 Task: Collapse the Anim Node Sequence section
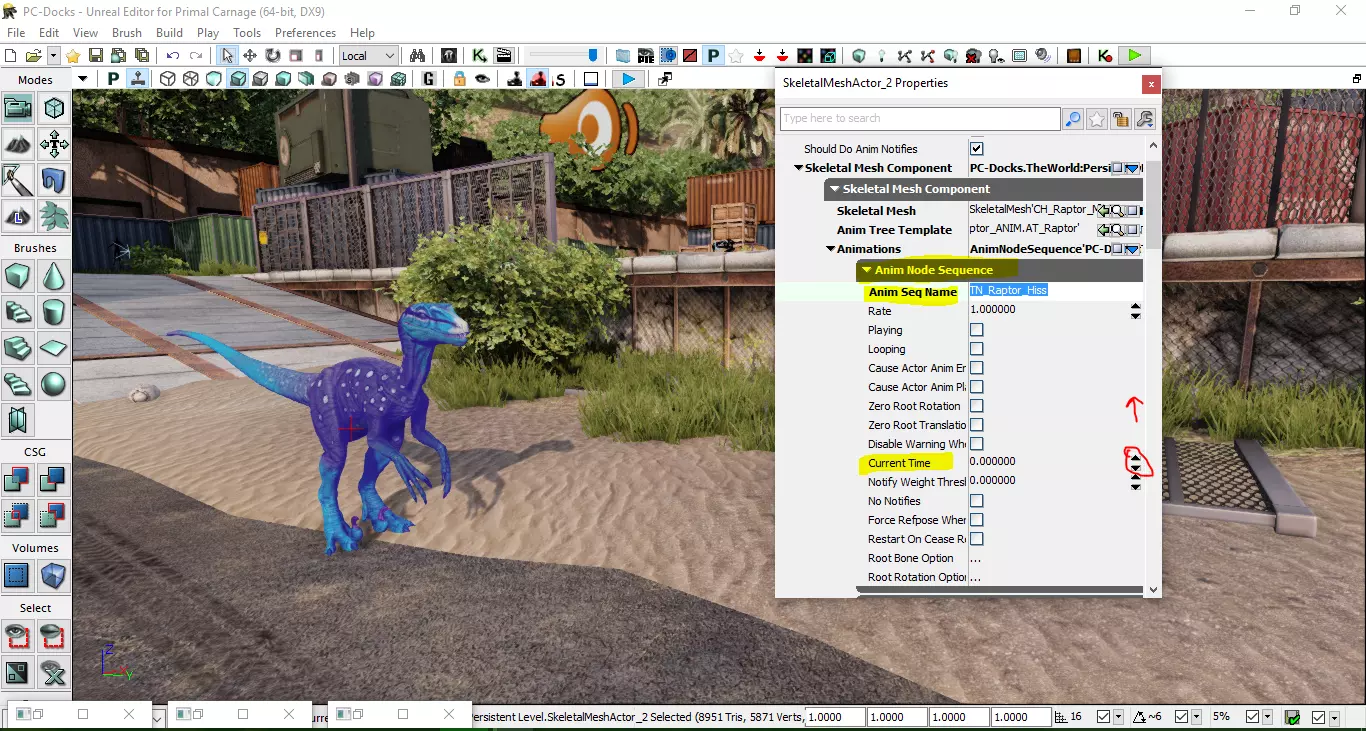[x=866, y=270]
